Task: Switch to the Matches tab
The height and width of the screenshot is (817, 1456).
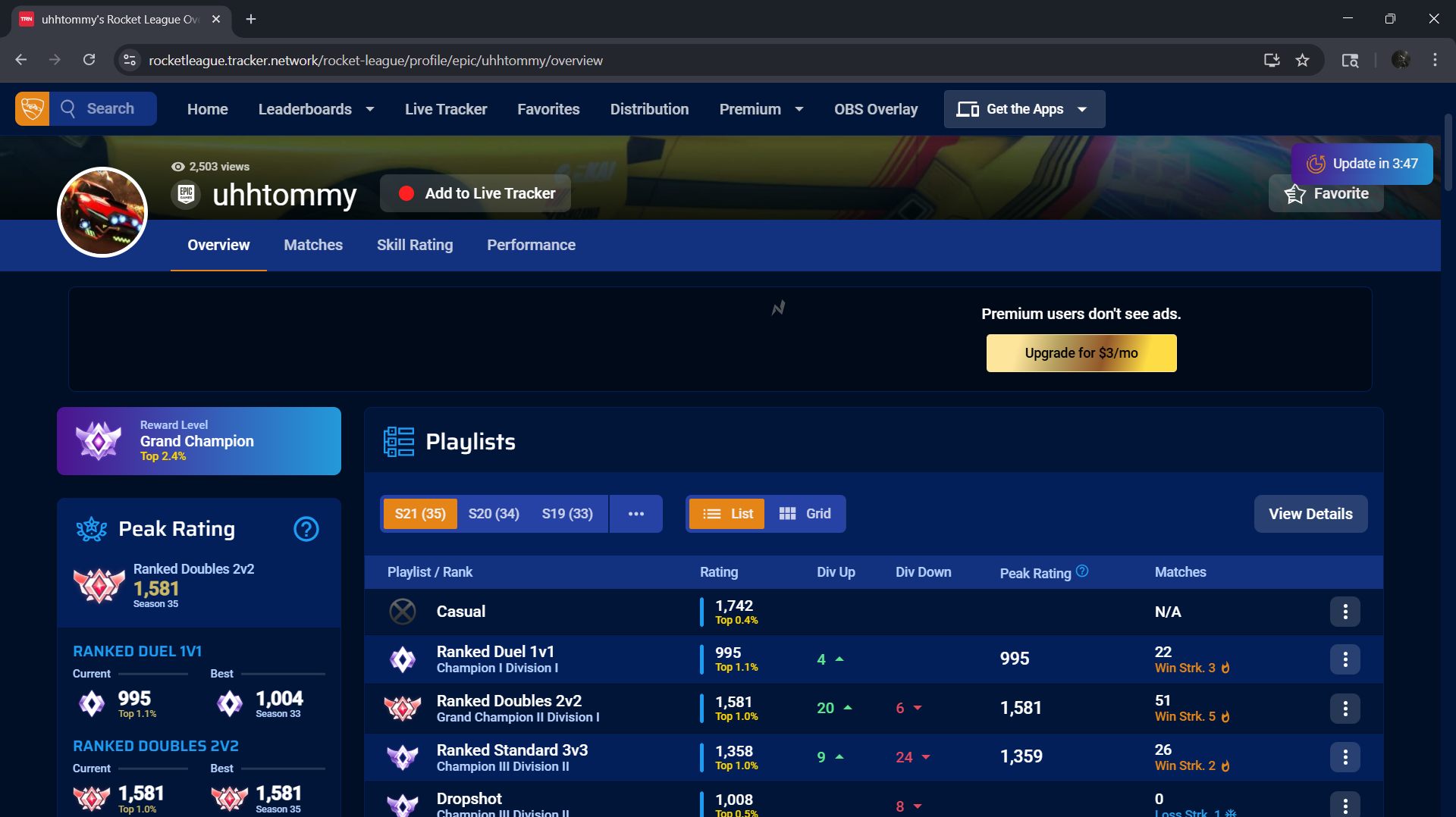Action: [313, 245]
